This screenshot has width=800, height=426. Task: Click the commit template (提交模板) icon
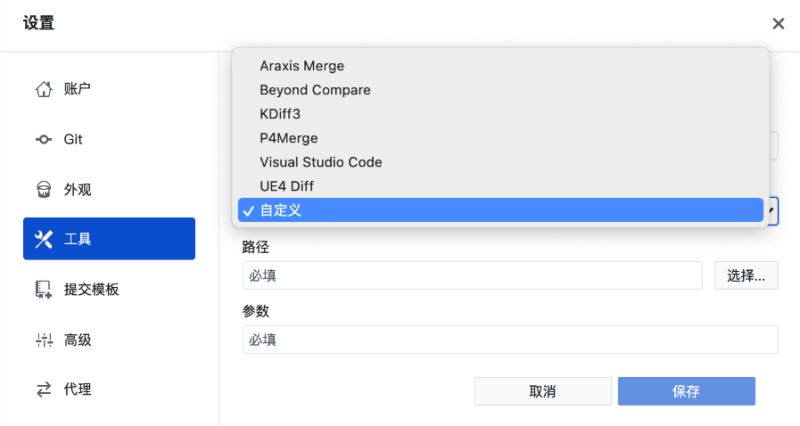[43, 289]
